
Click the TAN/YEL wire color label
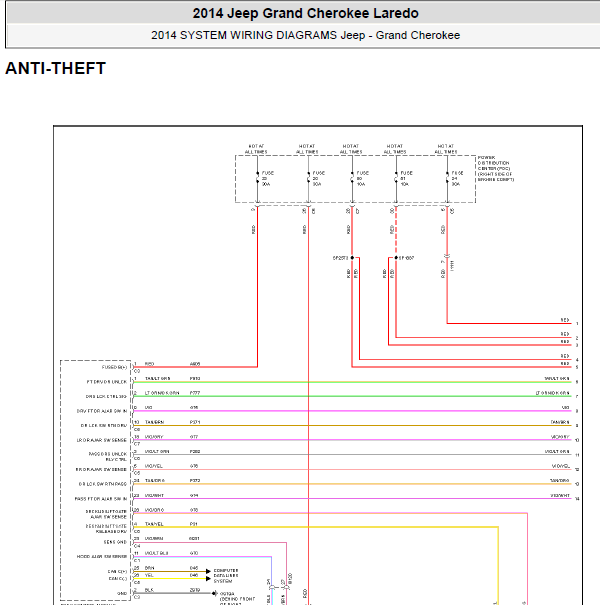click(x=154, y=524)
